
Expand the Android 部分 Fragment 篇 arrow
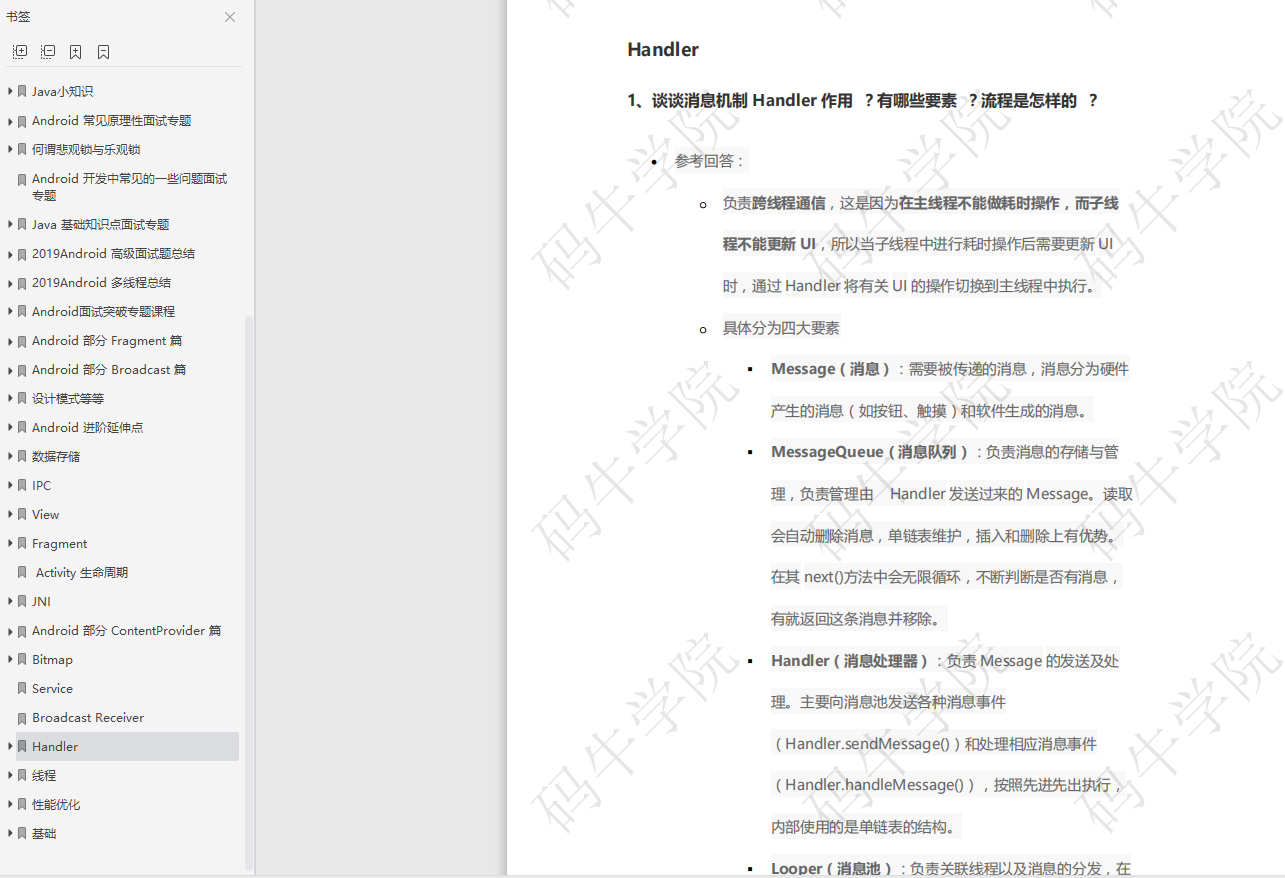point(10,340)
